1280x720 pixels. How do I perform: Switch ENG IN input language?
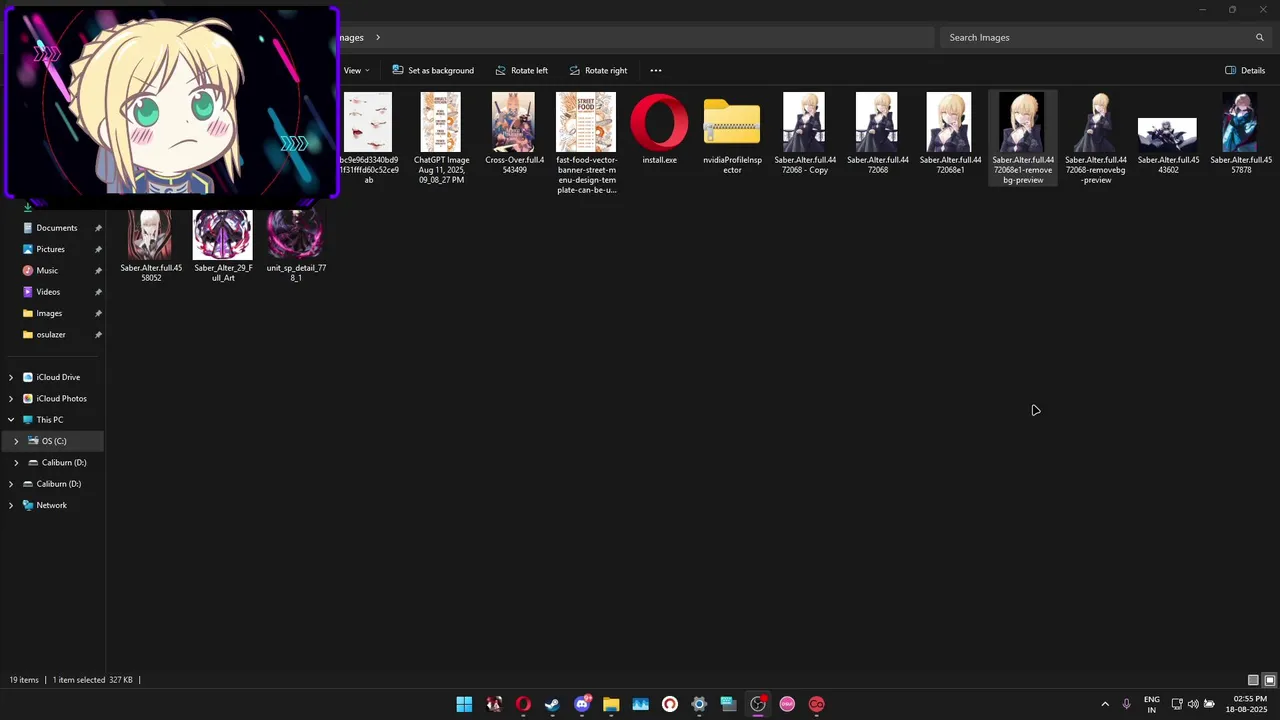tap(1152, 704)
